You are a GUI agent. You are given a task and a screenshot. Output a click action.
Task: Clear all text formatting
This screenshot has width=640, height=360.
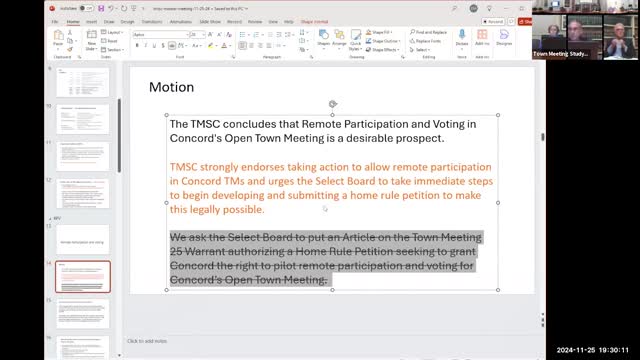[229, 35]
